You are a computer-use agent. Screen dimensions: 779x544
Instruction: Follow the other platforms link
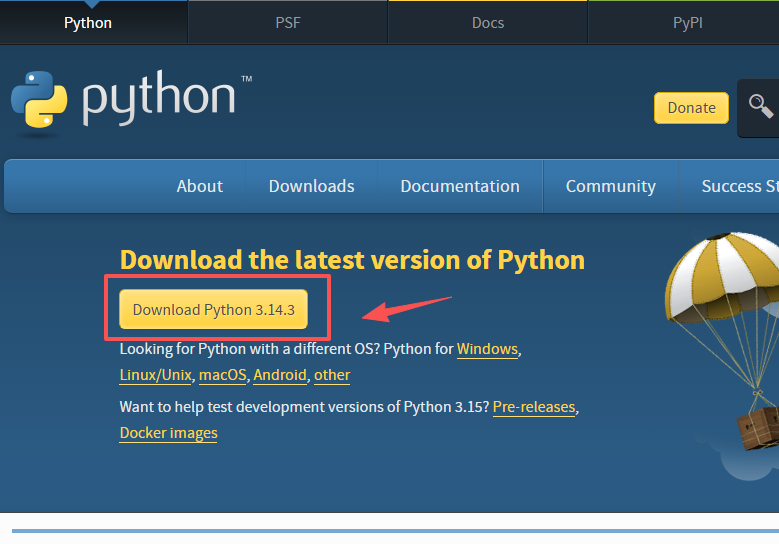click(x=332, y=375)
